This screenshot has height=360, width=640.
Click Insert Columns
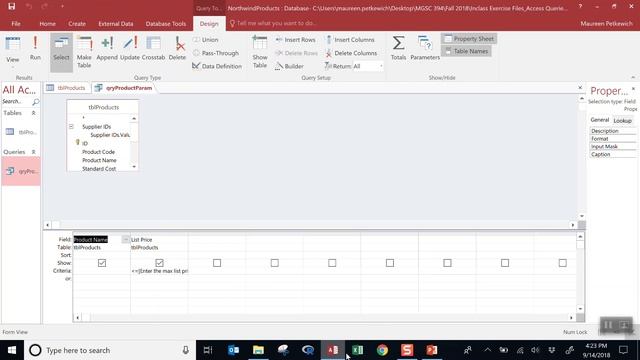pos(350,40)
